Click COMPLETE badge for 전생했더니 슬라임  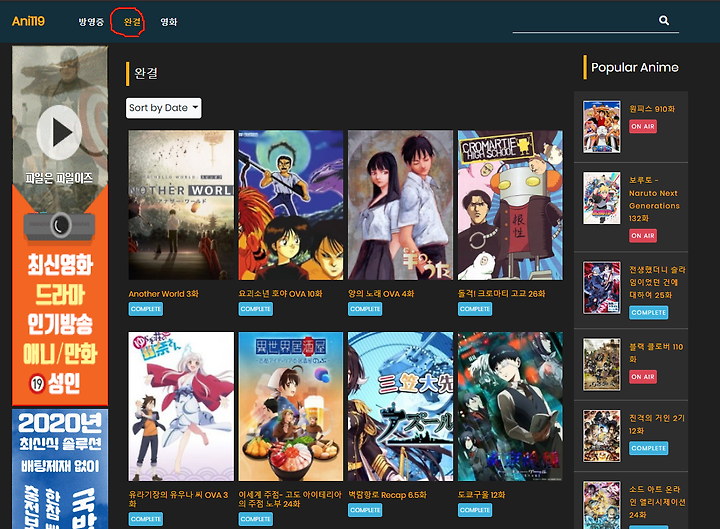click(x=648, y=312)
